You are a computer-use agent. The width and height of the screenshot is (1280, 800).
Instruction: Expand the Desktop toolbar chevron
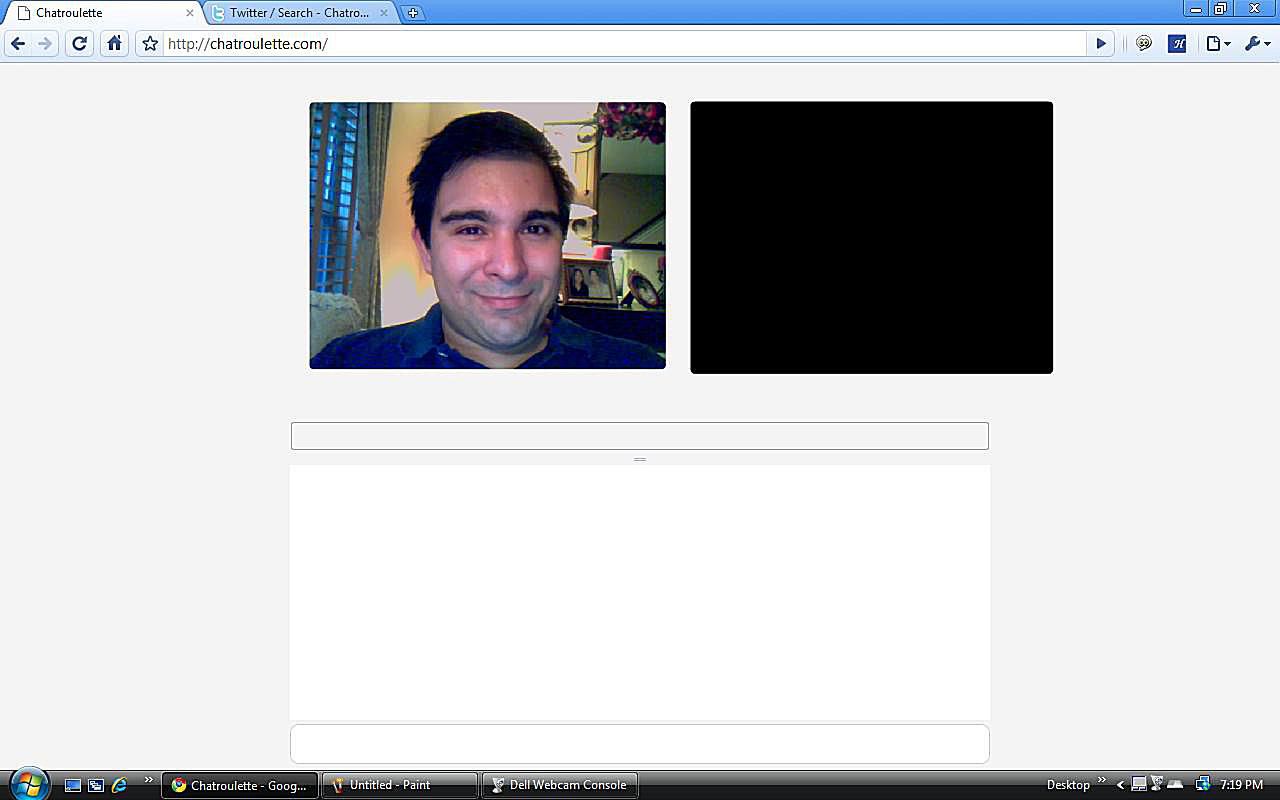click(1103, 780)
